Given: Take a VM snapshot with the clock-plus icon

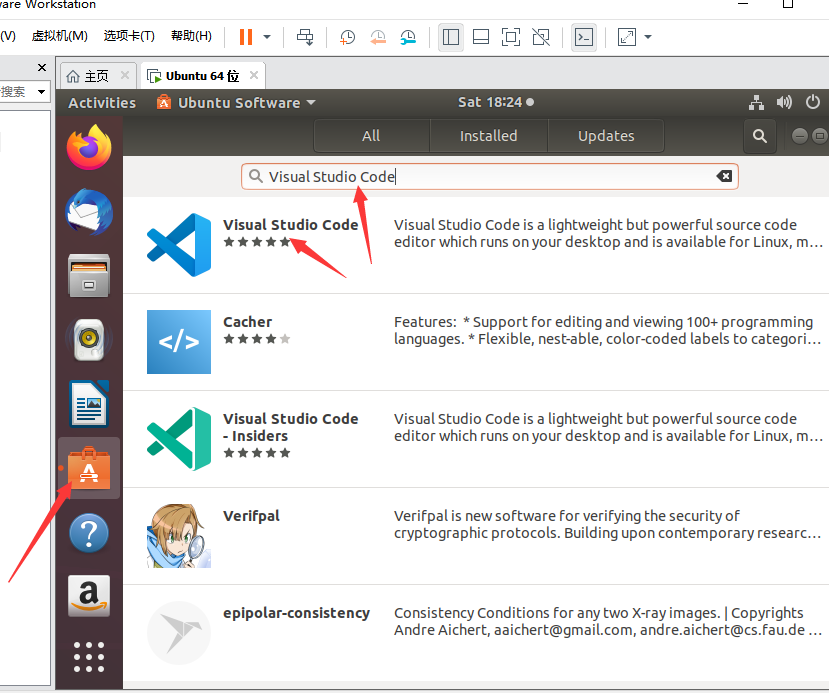Looking at the screenshot, I should pos(347,37).
